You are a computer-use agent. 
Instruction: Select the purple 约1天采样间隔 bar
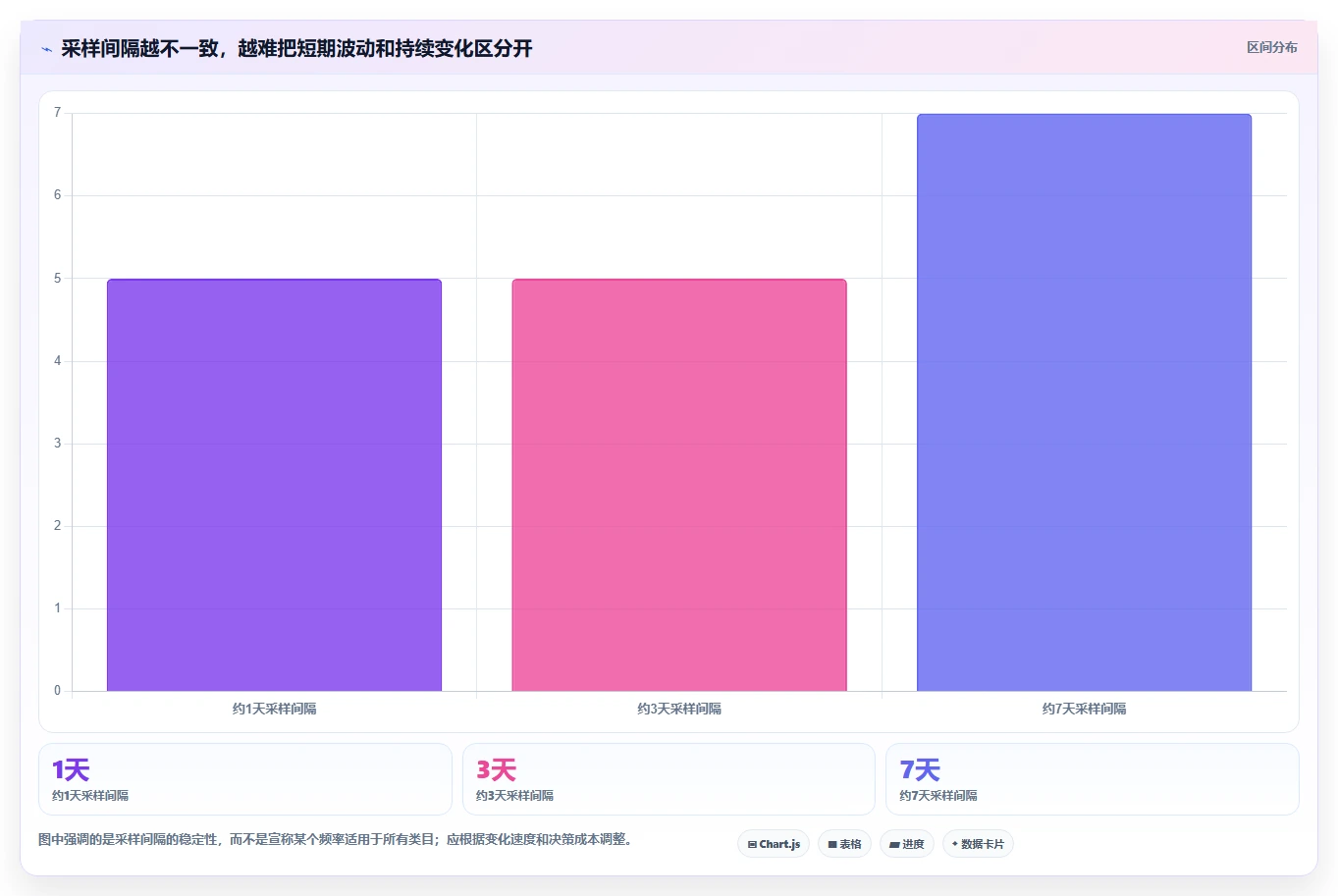point(274,485)
